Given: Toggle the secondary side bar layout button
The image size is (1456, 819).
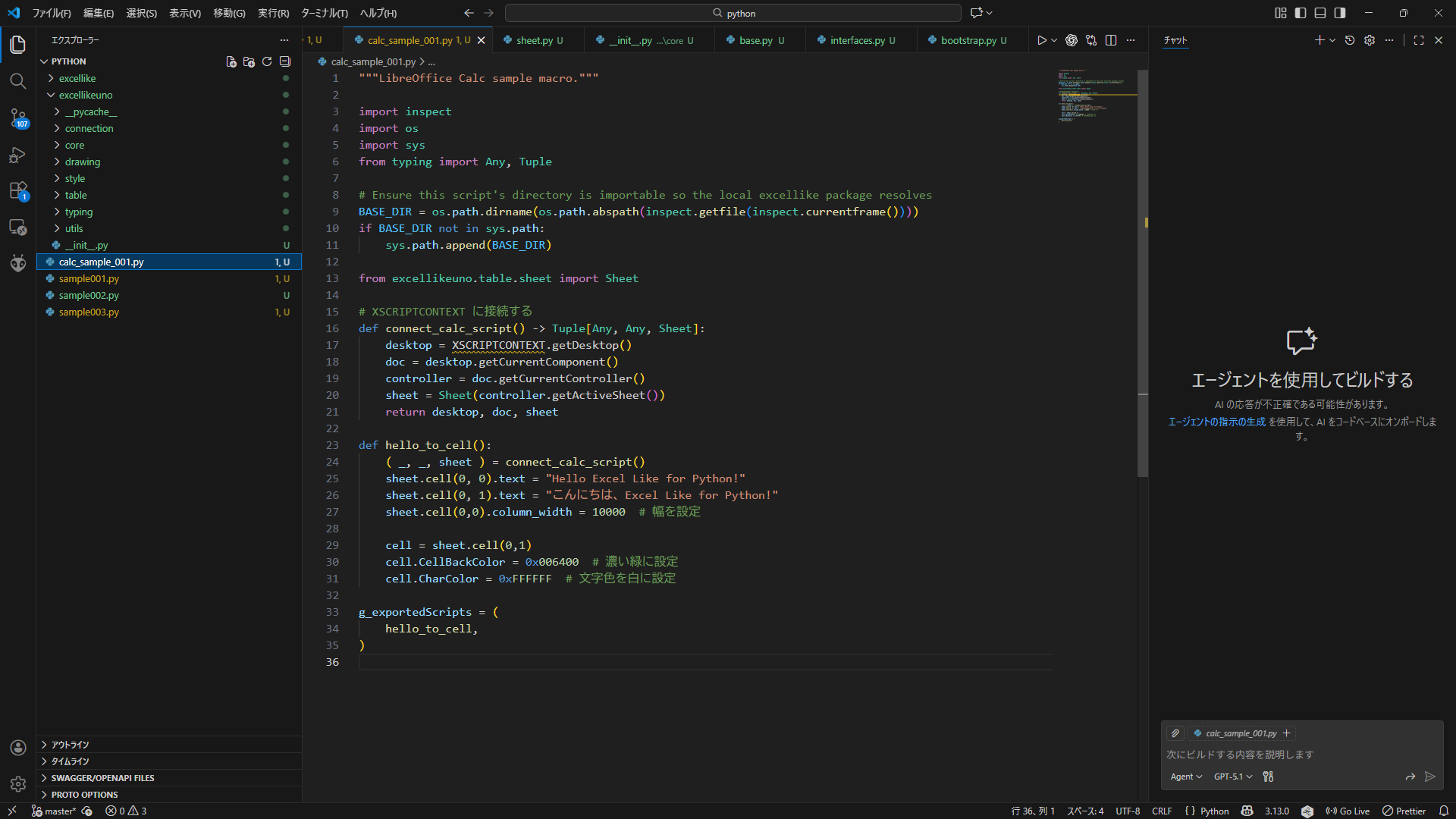Looking at the screenshot, I should (1340, 13).
